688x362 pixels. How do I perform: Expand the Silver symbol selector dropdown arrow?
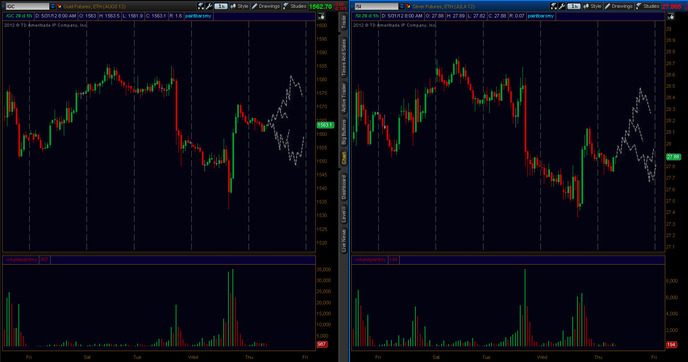[401, 6]
